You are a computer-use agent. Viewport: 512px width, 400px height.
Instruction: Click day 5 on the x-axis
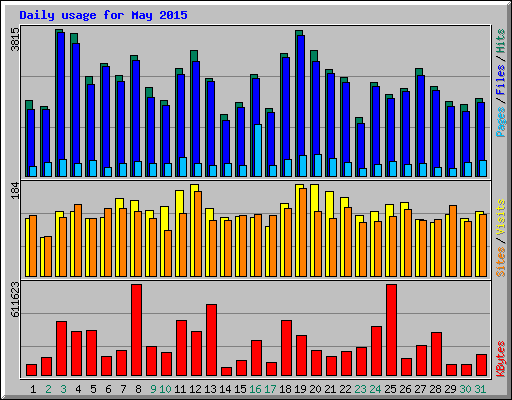(x=93, y=389)
